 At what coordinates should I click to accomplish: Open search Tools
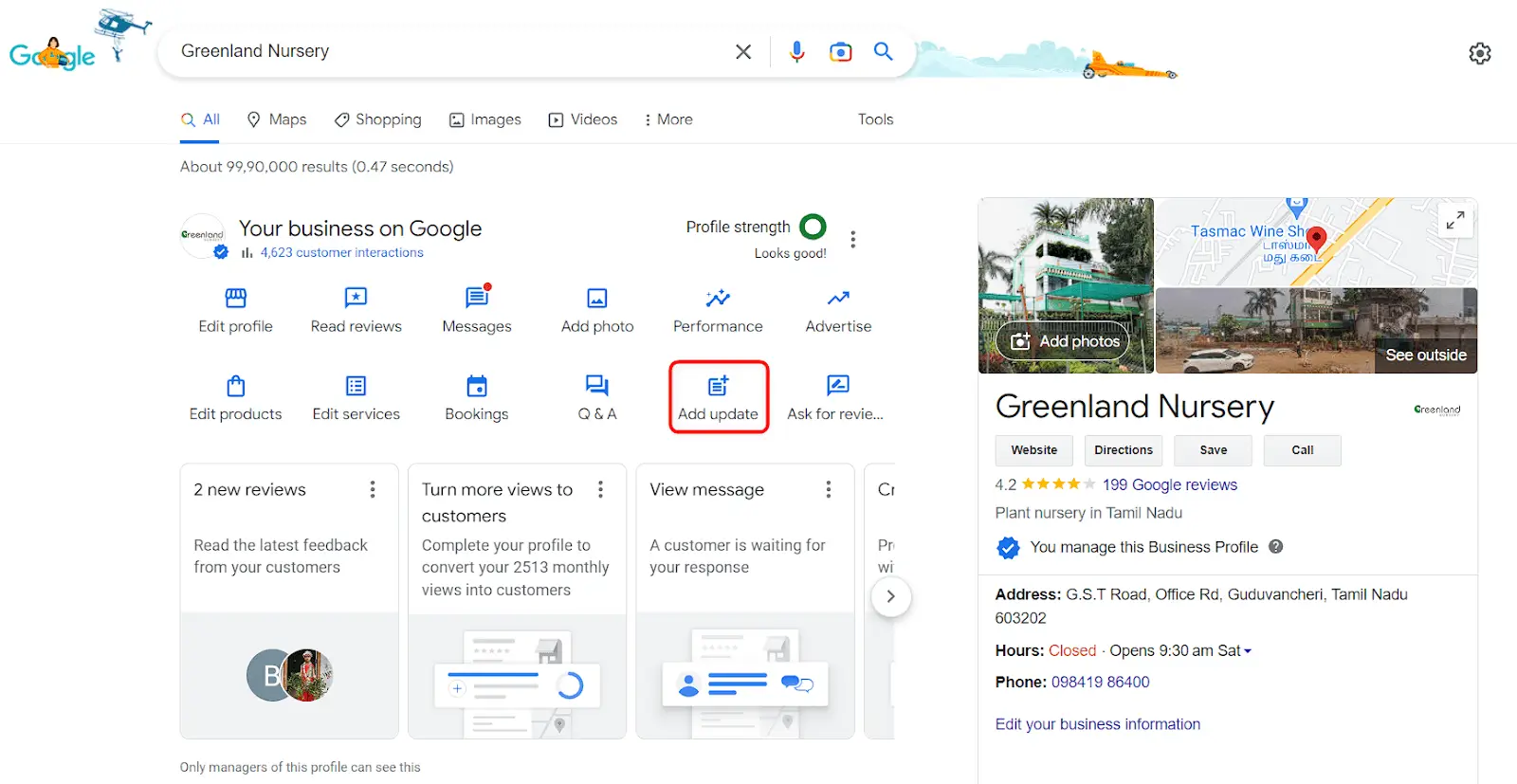875,119
